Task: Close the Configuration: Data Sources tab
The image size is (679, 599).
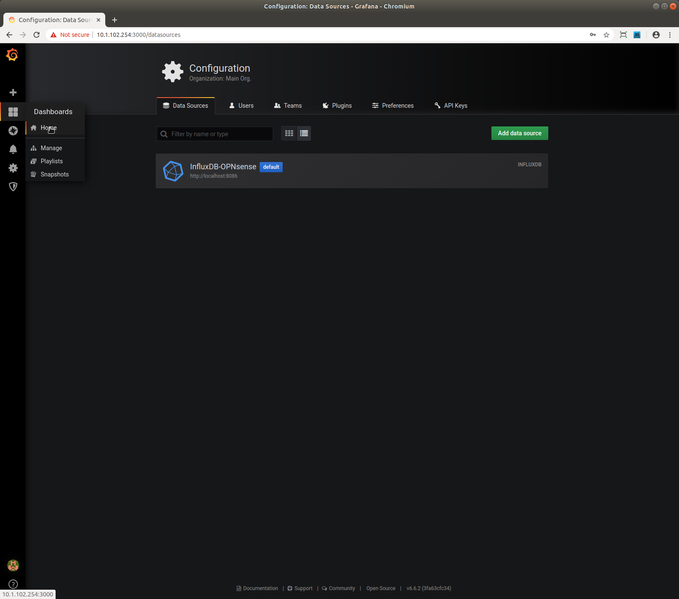Action: 98,20
